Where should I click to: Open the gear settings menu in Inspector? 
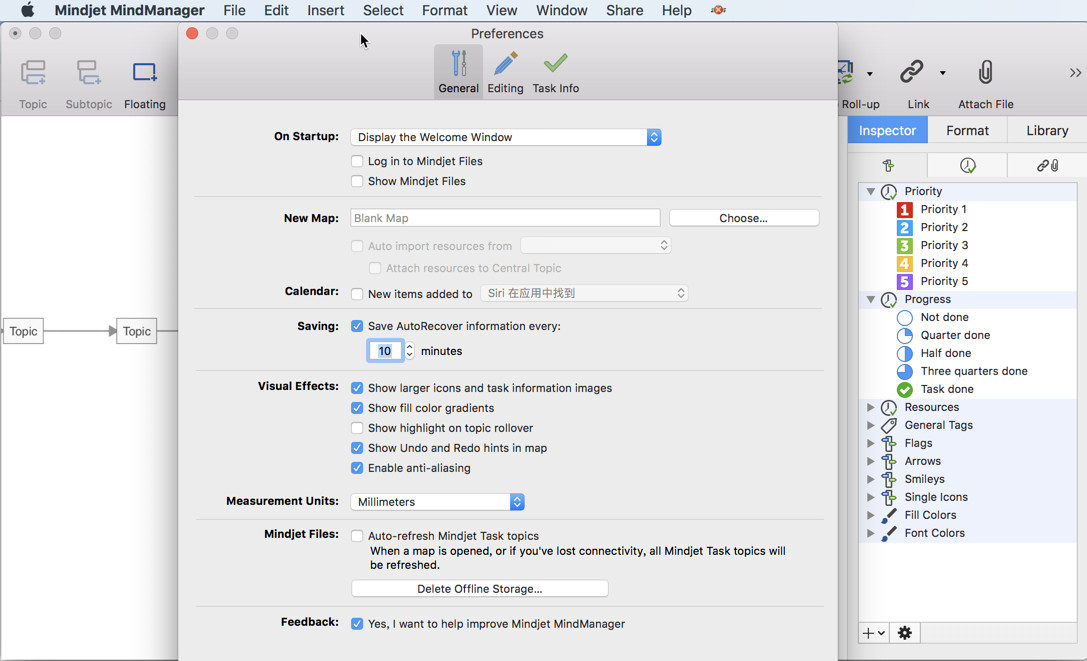point(905,633)
